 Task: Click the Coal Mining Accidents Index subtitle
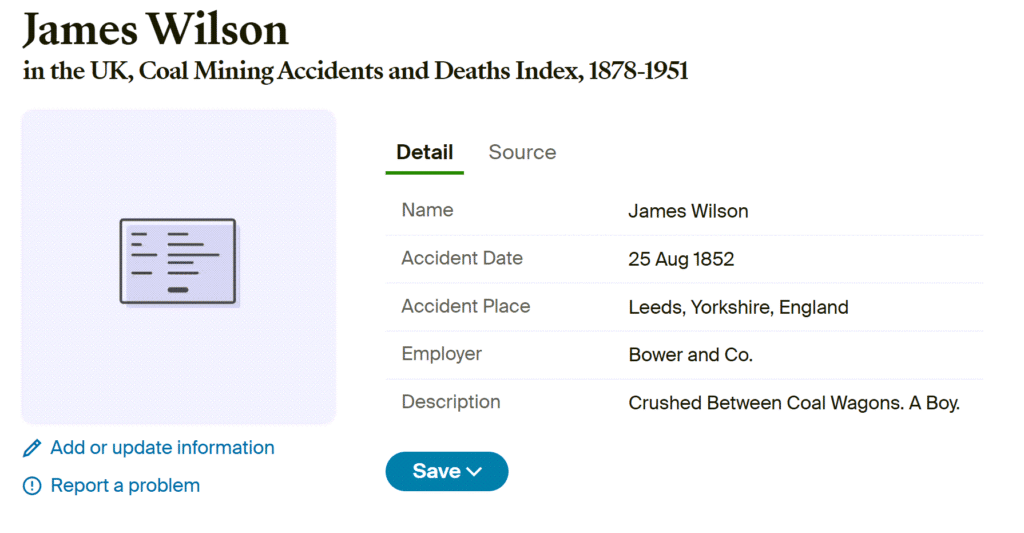pos(355,72)
